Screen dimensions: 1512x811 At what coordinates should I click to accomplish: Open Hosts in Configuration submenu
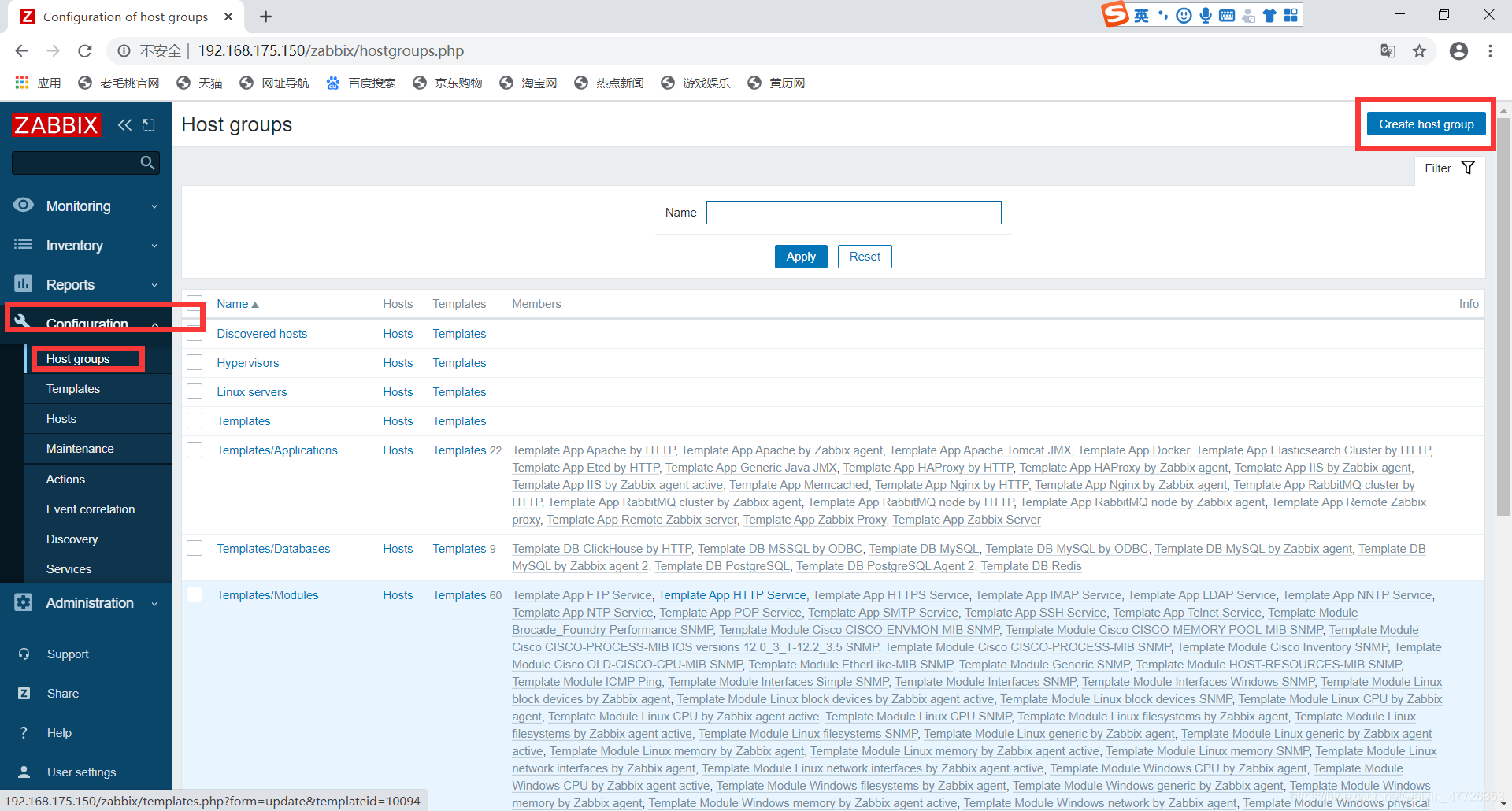(x=61, y=419)
